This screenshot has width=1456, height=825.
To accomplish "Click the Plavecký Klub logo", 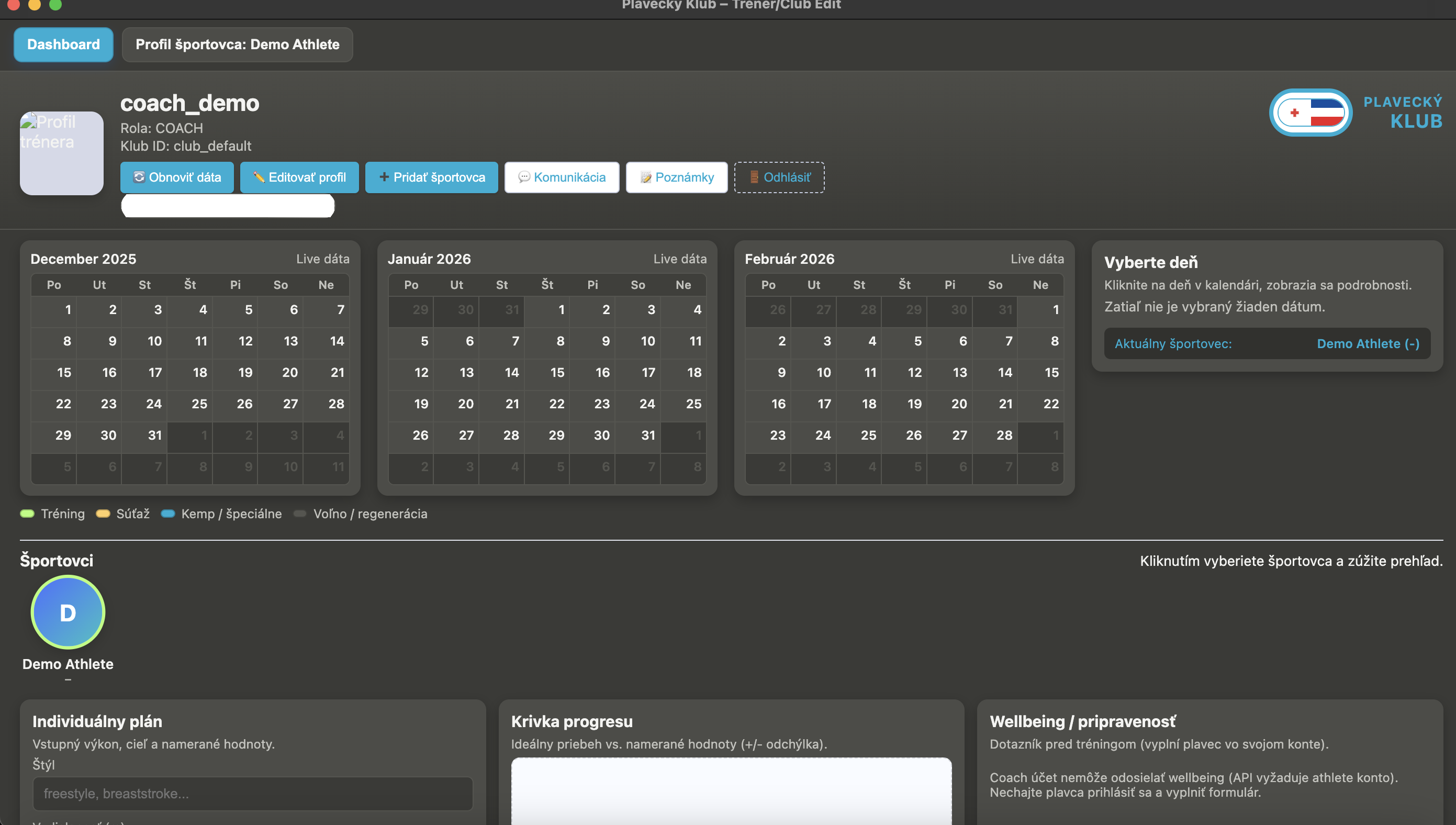I will click(1311, 112).
